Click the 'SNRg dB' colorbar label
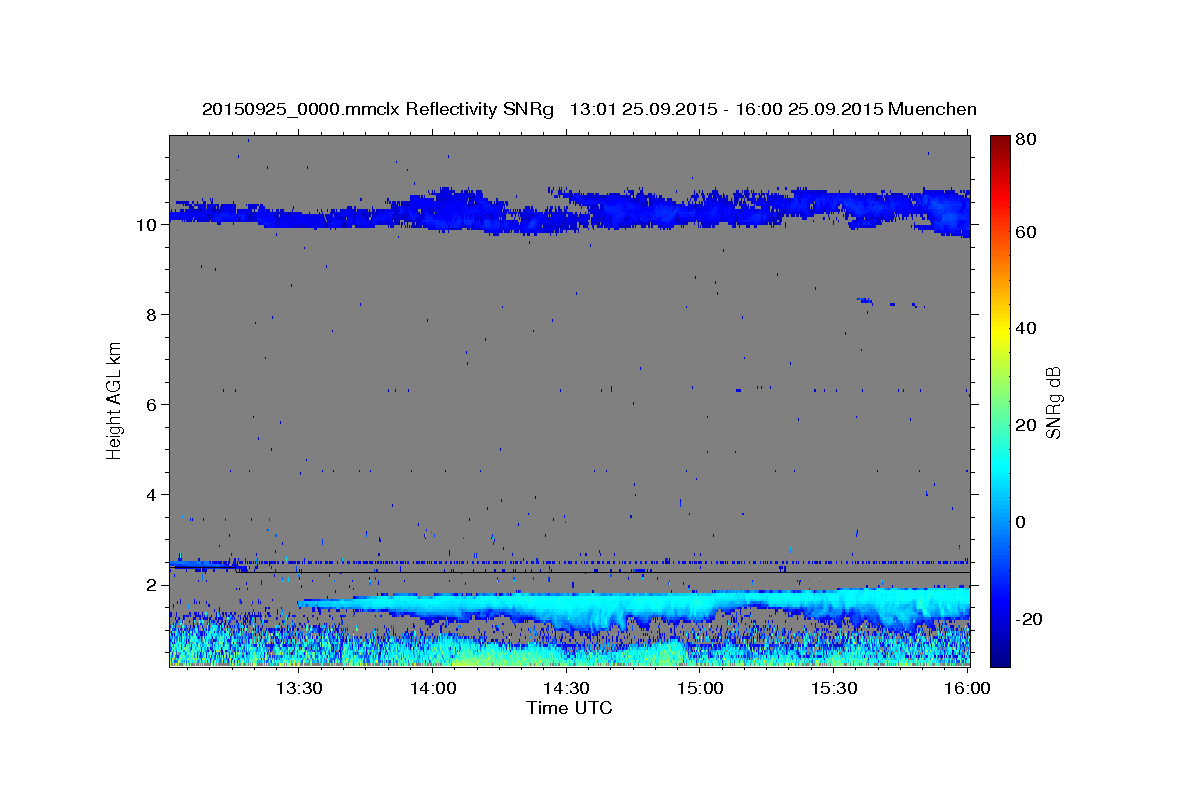The image size is (1200, 800). coord(1054,402)
